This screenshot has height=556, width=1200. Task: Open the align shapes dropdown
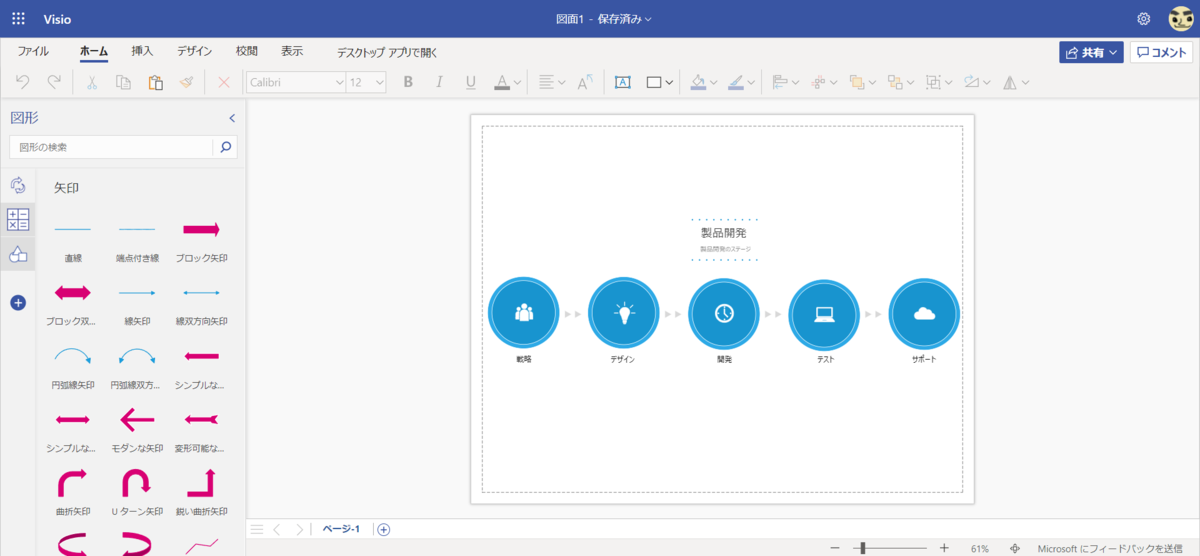click(x=786, y=83)
